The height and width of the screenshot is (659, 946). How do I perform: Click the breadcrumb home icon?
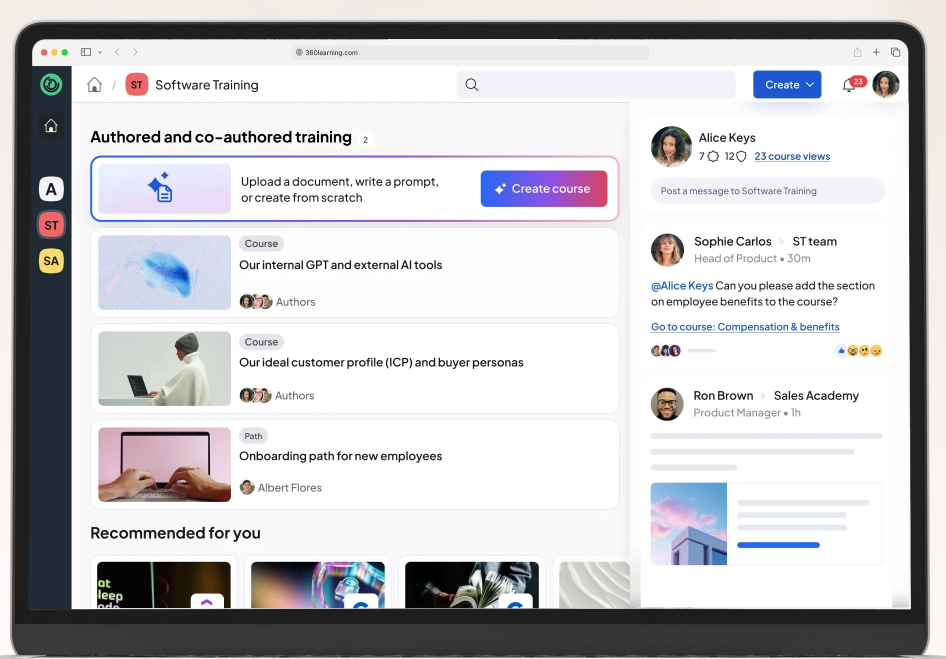pyautogui.click(x=94, y=84)
